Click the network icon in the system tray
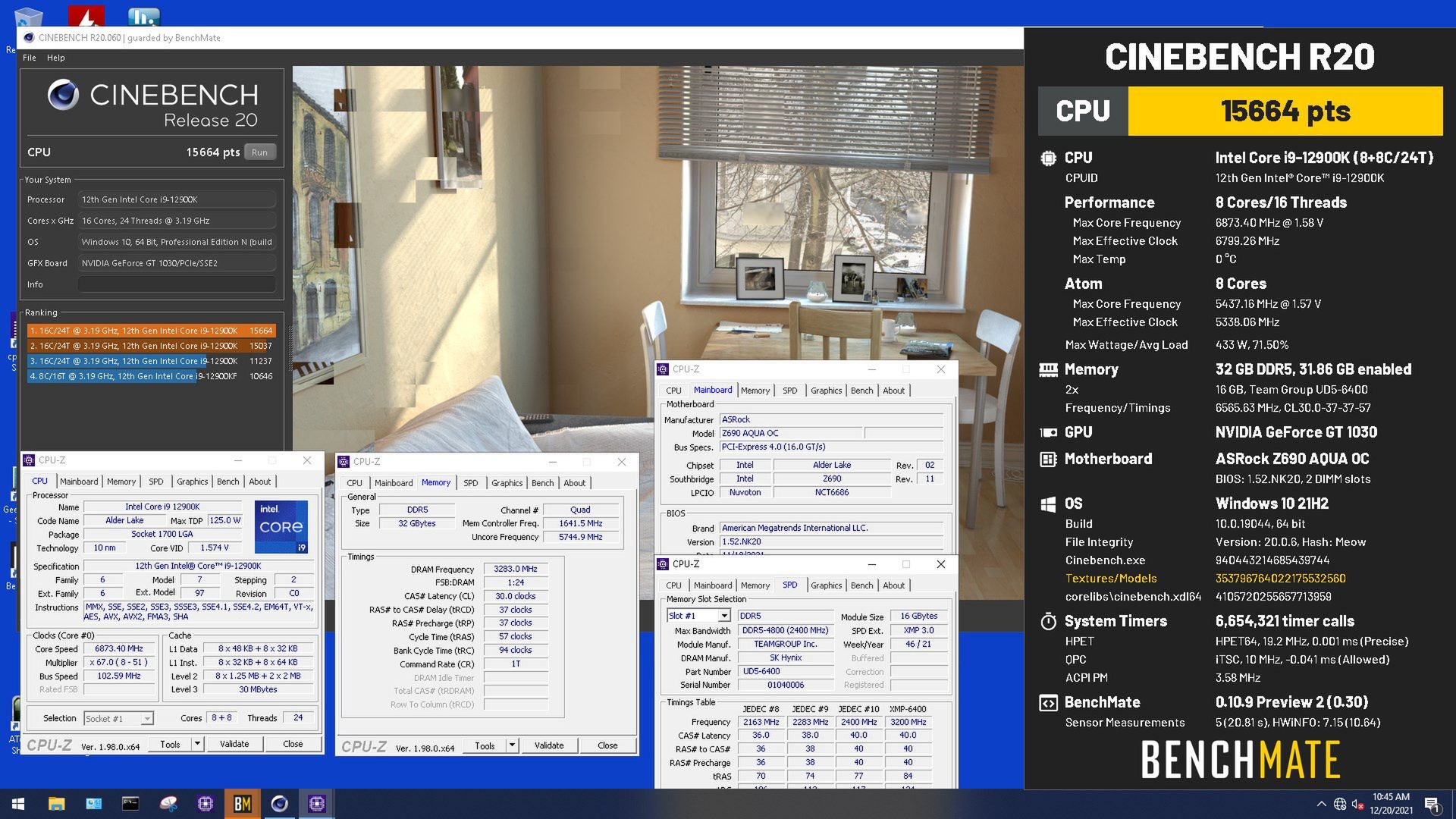This screenshot has height=819, width=1456. (x=1339, y=804)
